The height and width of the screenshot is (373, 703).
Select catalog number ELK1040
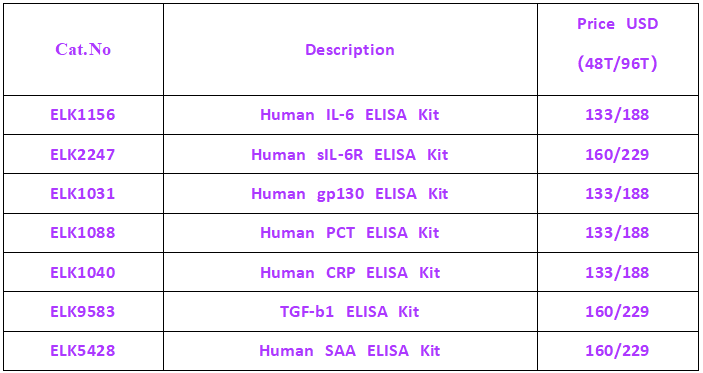pos(82,272)
